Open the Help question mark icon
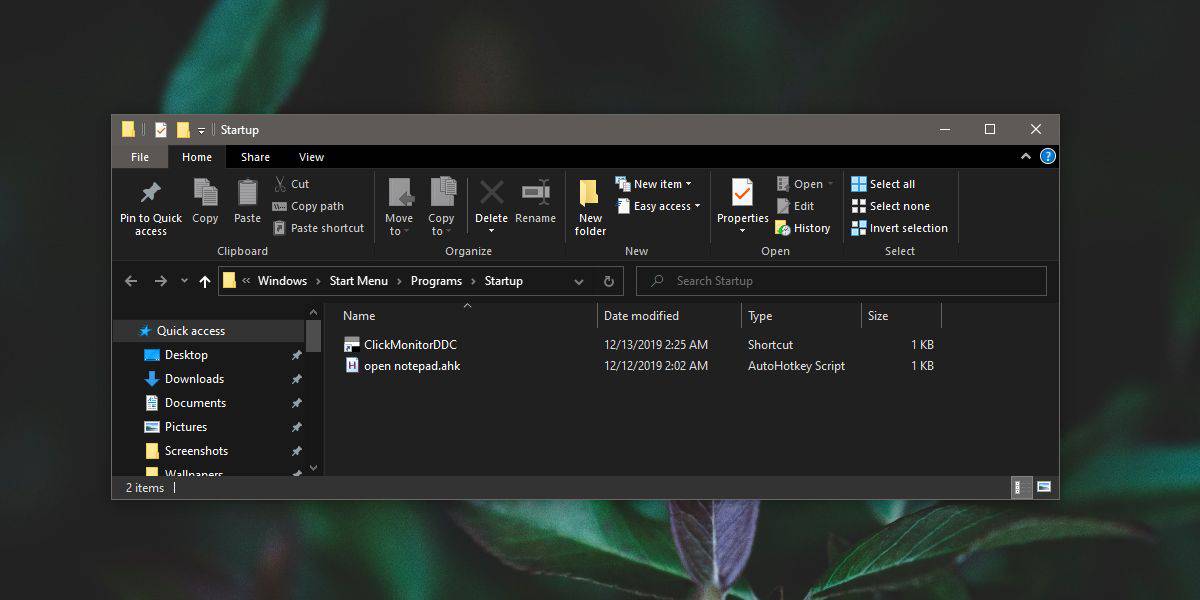The image size is (1200, 600). click(1048, 156)
